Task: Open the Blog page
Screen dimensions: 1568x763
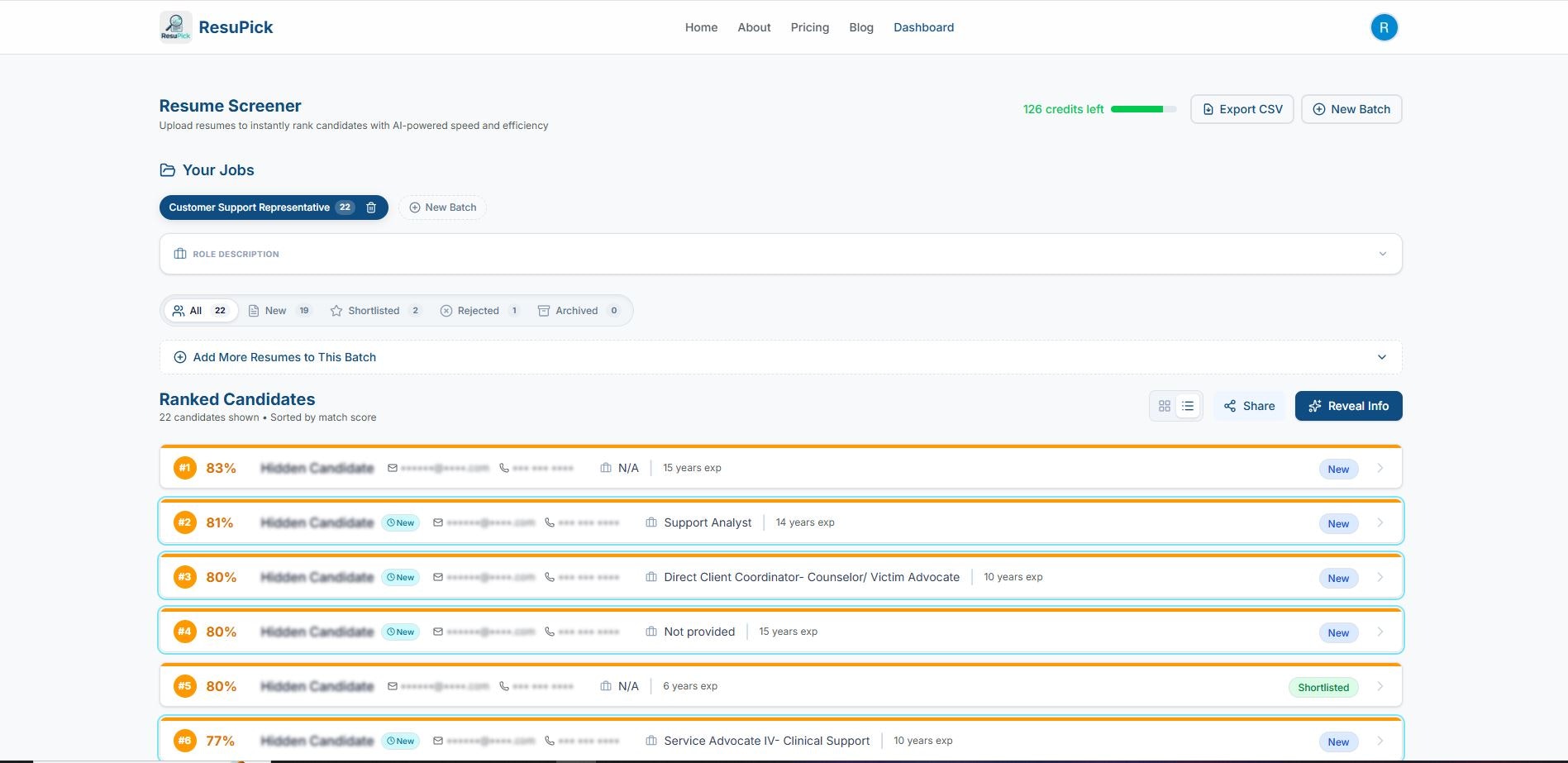Action: [x=861, y=27]
